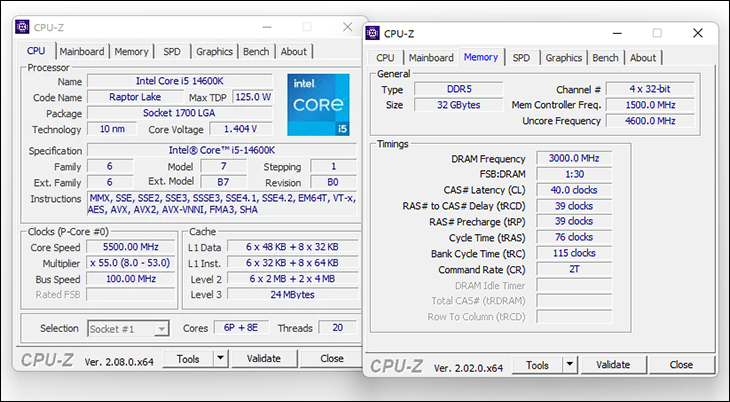
Task: Click the Tools button in version 2.08.0 window
Action: 188,359
